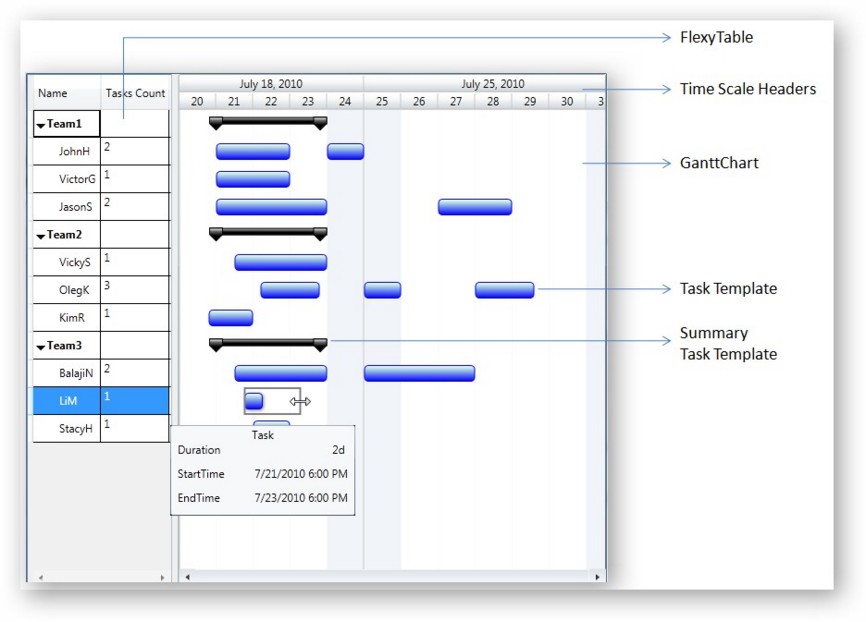Collapse the Team2 group
Screen dimensions: 866x622
coord(41,236)
